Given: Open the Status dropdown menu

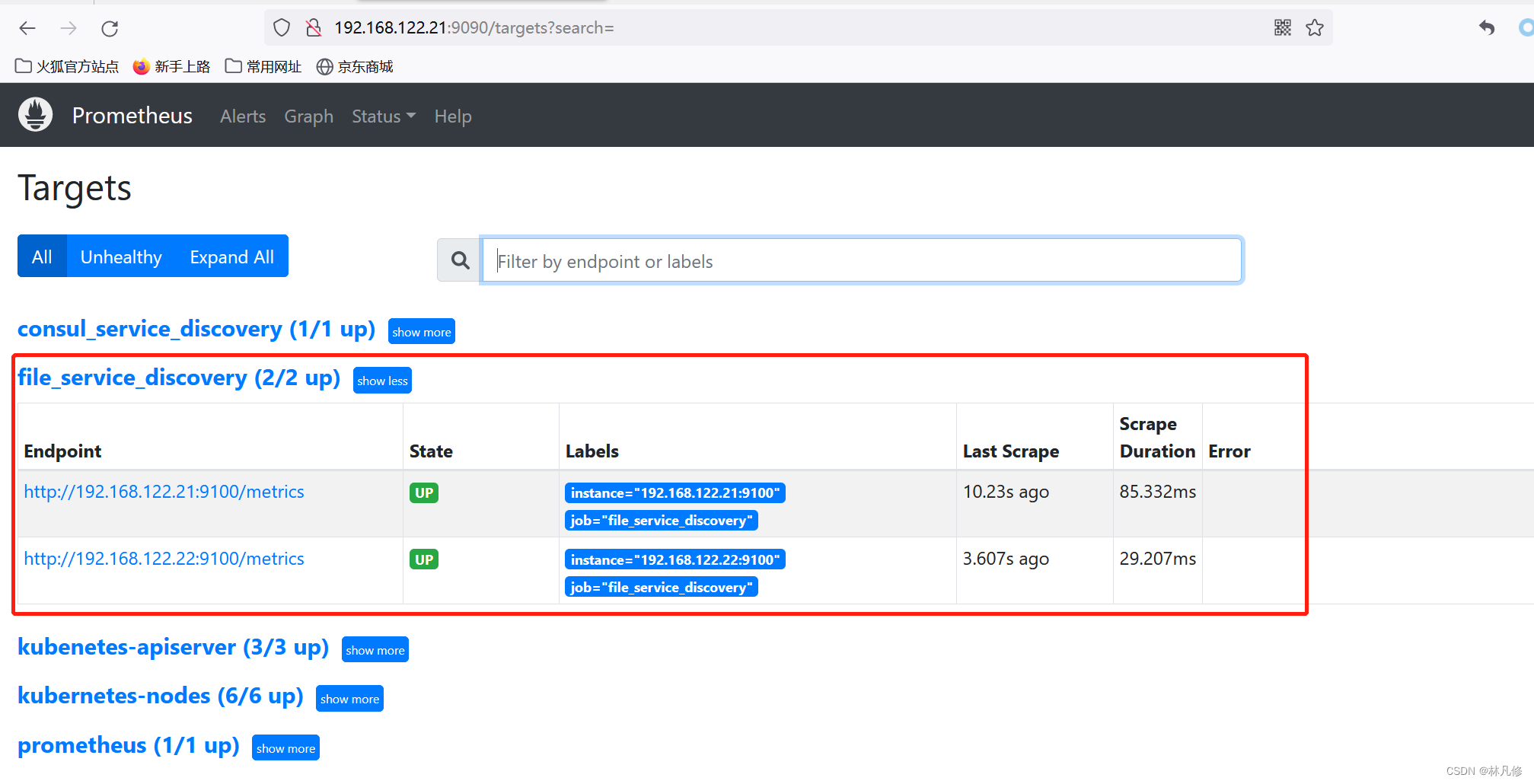Looking at the screenshot, I should pyautogui.click(x=384, y=116).
